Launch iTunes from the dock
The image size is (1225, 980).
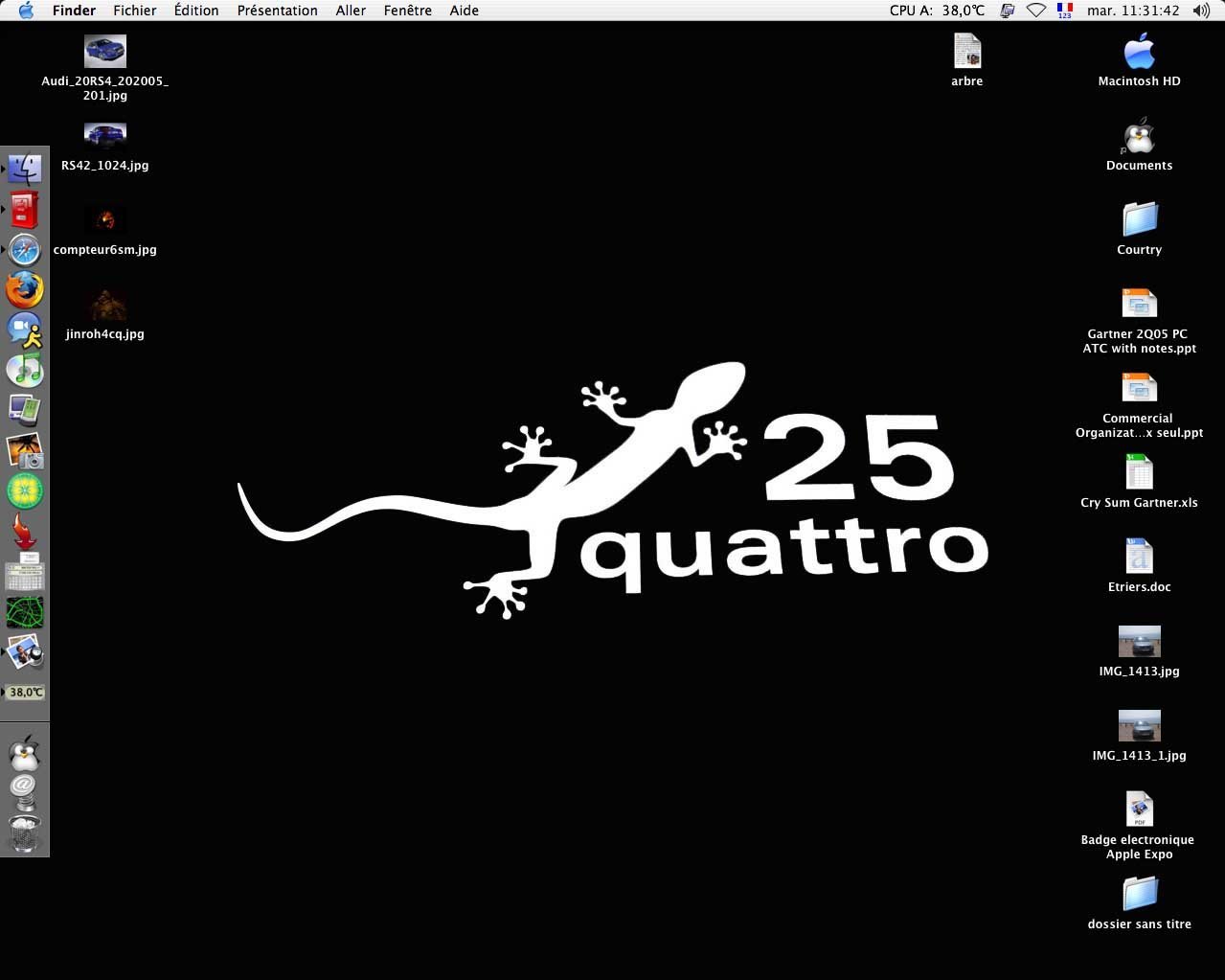(x=25, y=370)
